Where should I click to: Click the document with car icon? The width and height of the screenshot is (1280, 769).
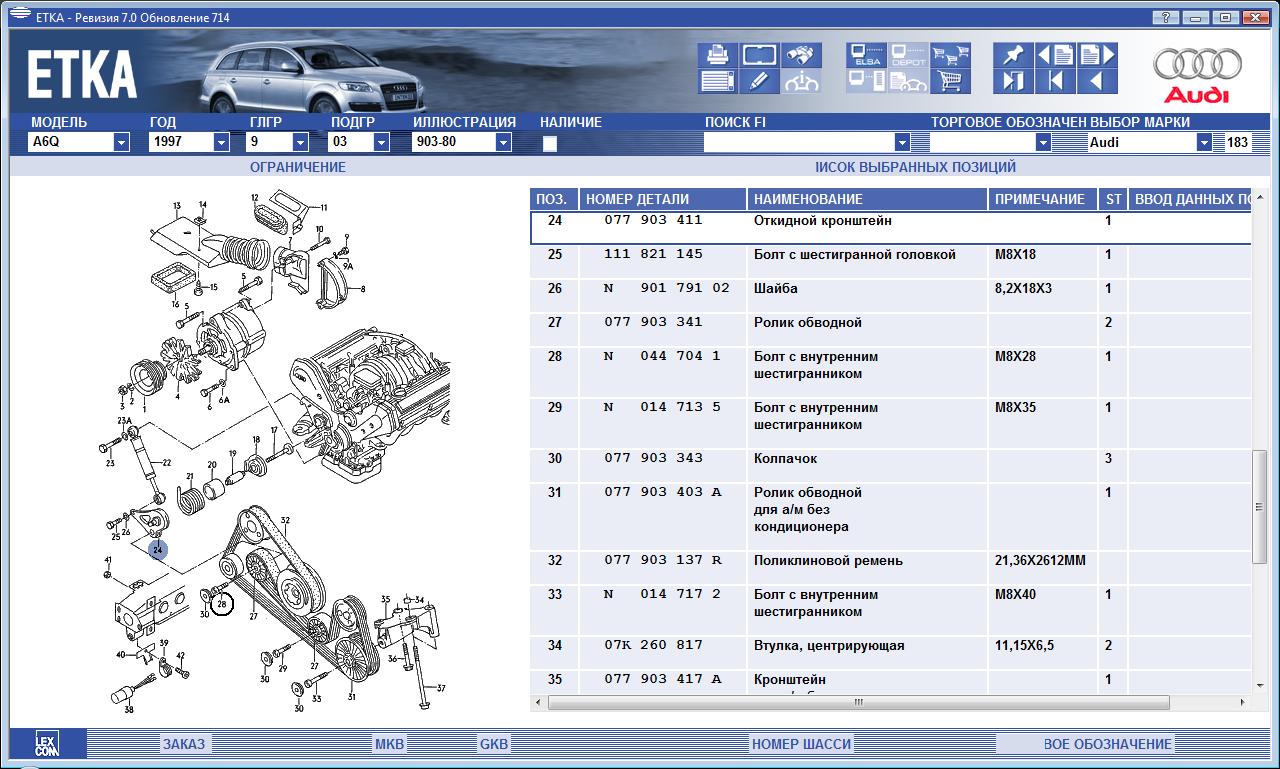tap(908, 81)
